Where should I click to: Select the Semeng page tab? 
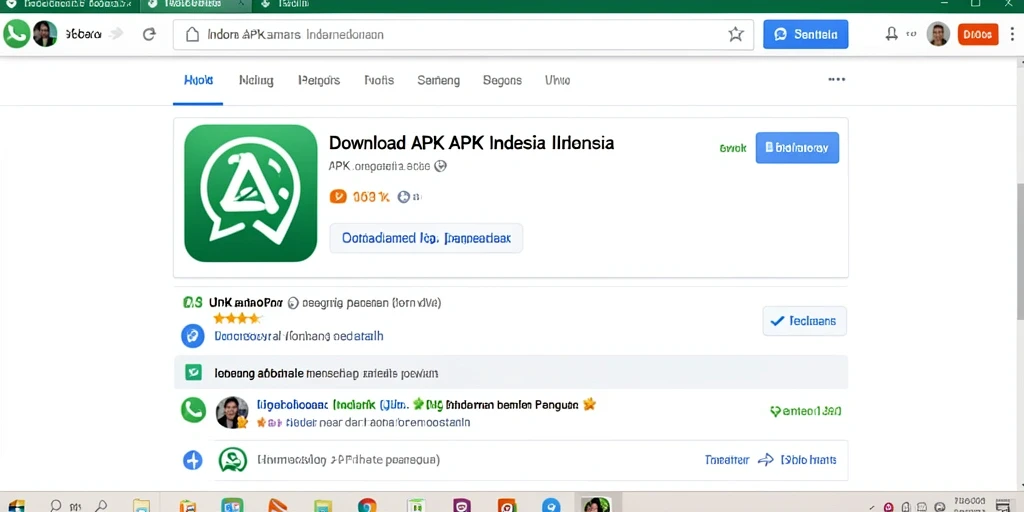click(x=438, y=80)
